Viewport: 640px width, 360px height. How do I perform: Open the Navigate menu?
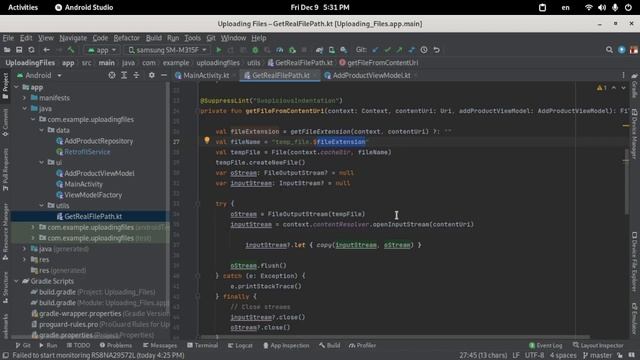pyautogui.click(x=73, y=38)
